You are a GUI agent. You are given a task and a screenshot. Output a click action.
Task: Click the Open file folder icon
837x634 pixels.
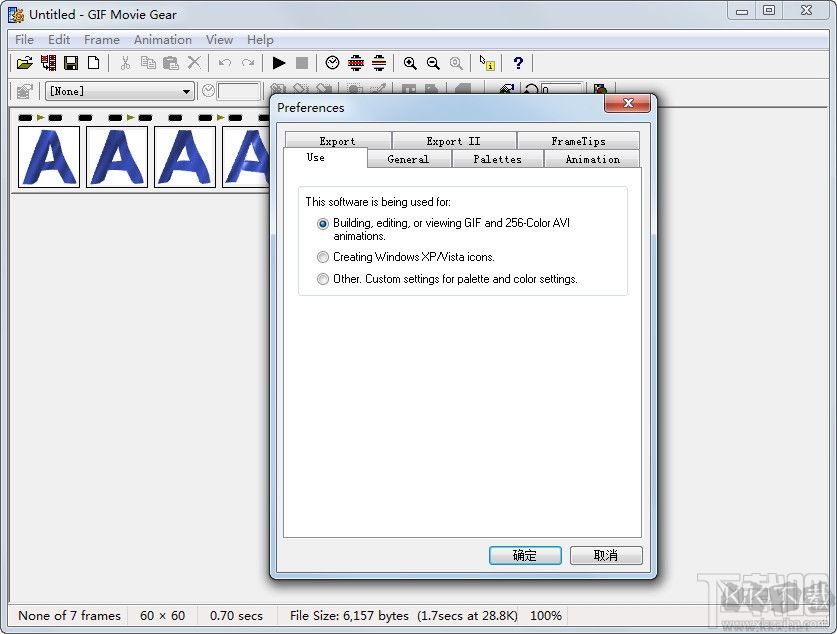point(24,63)
